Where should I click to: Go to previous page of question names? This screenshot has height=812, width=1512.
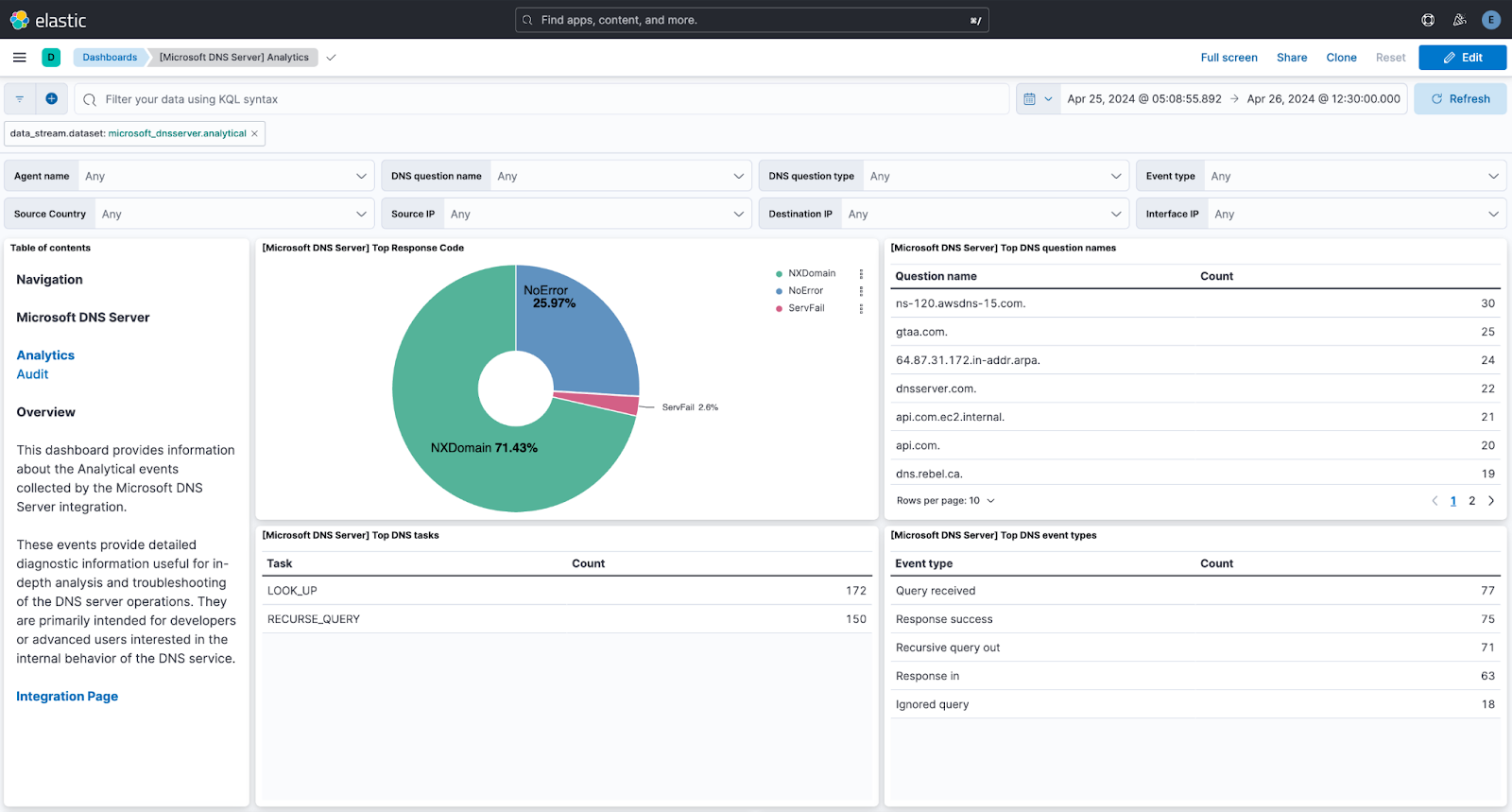[1435, 501]
